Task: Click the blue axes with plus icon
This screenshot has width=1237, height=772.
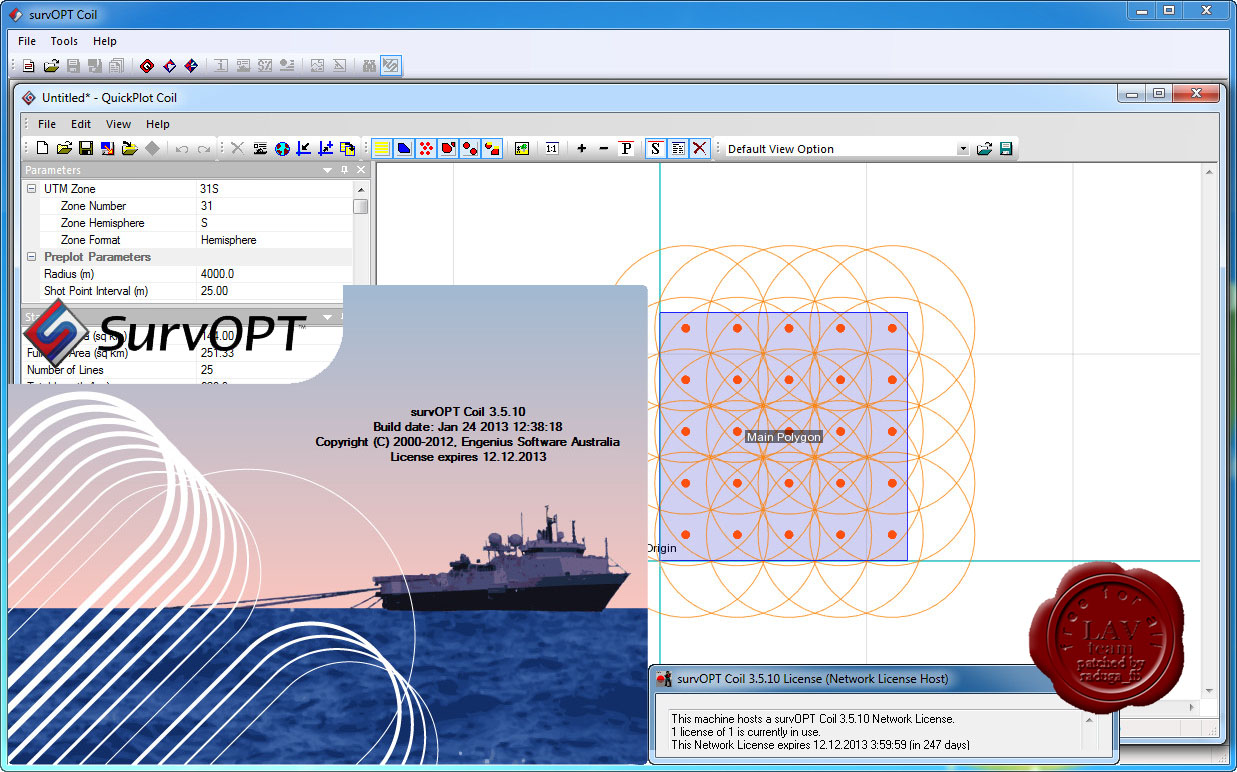Action: click(326, 149)
